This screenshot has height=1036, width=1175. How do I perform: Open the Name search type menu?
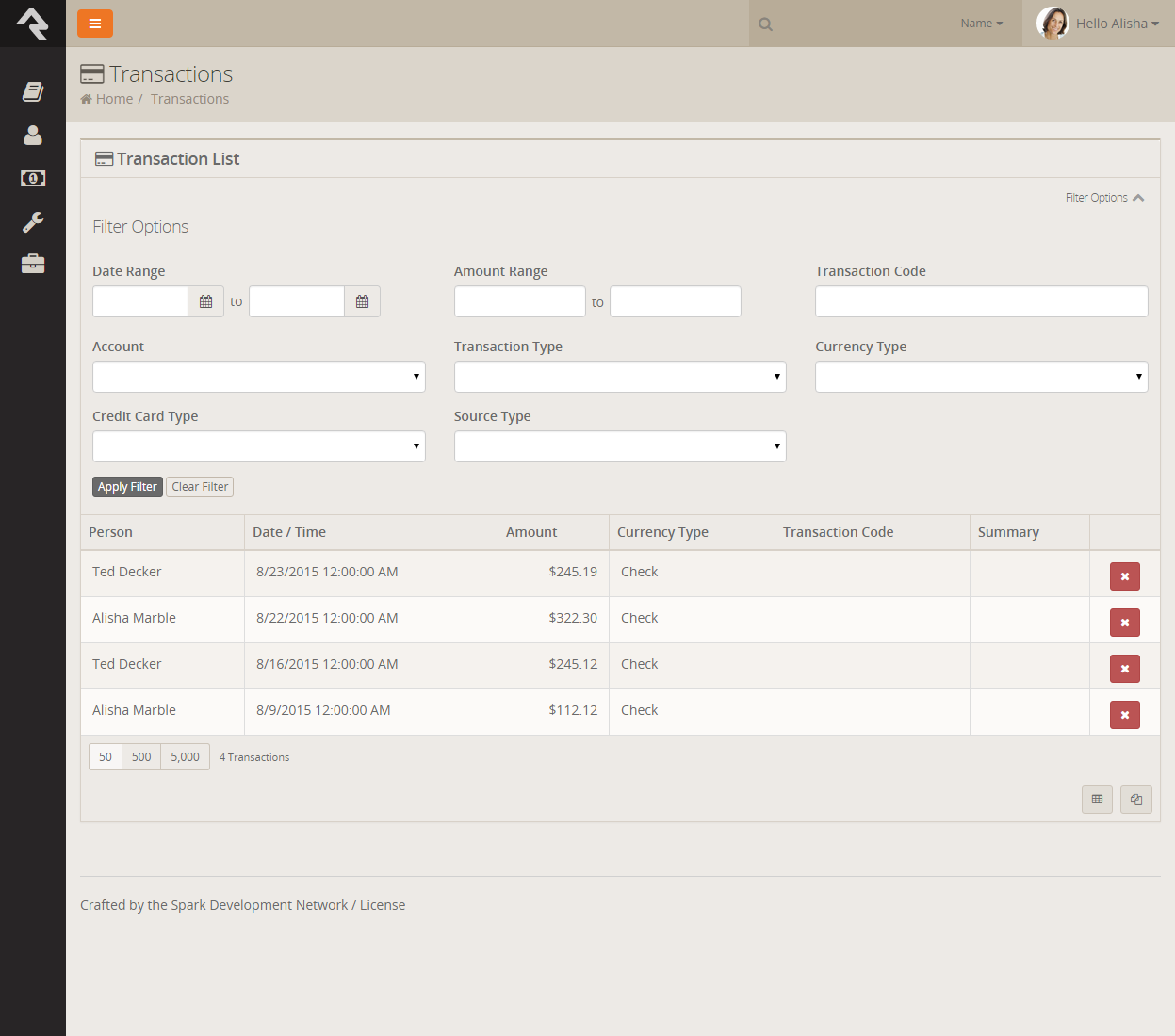coord(981,24)
